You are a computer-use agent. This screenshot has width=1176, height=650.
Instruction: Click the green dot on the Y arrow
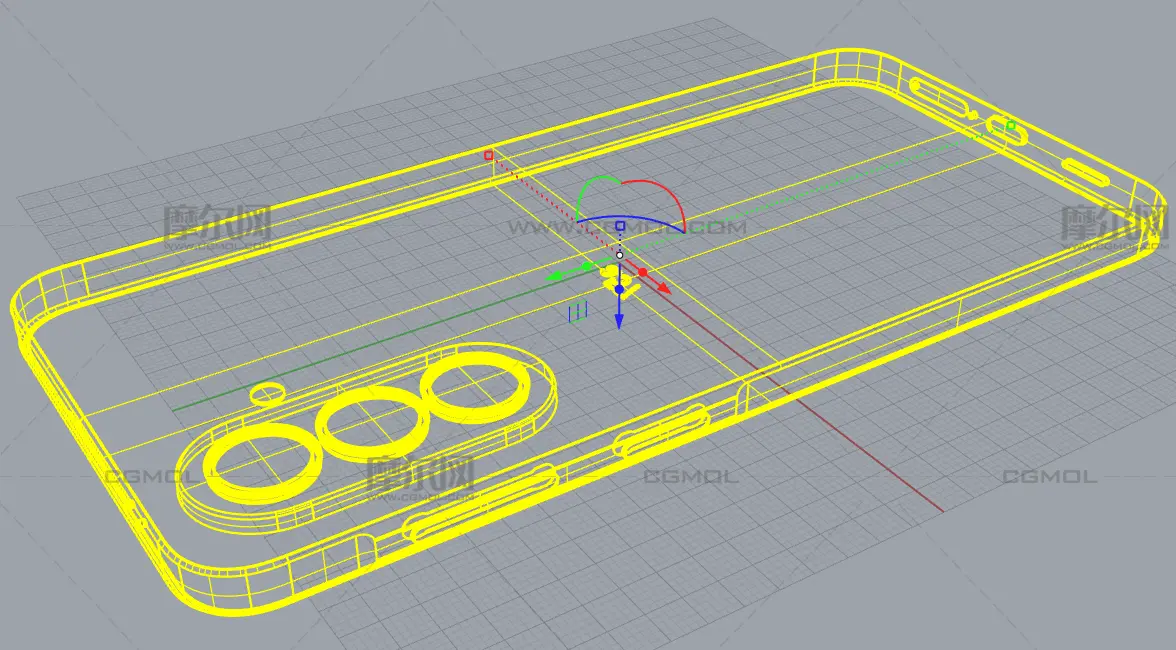click(588, 266)
